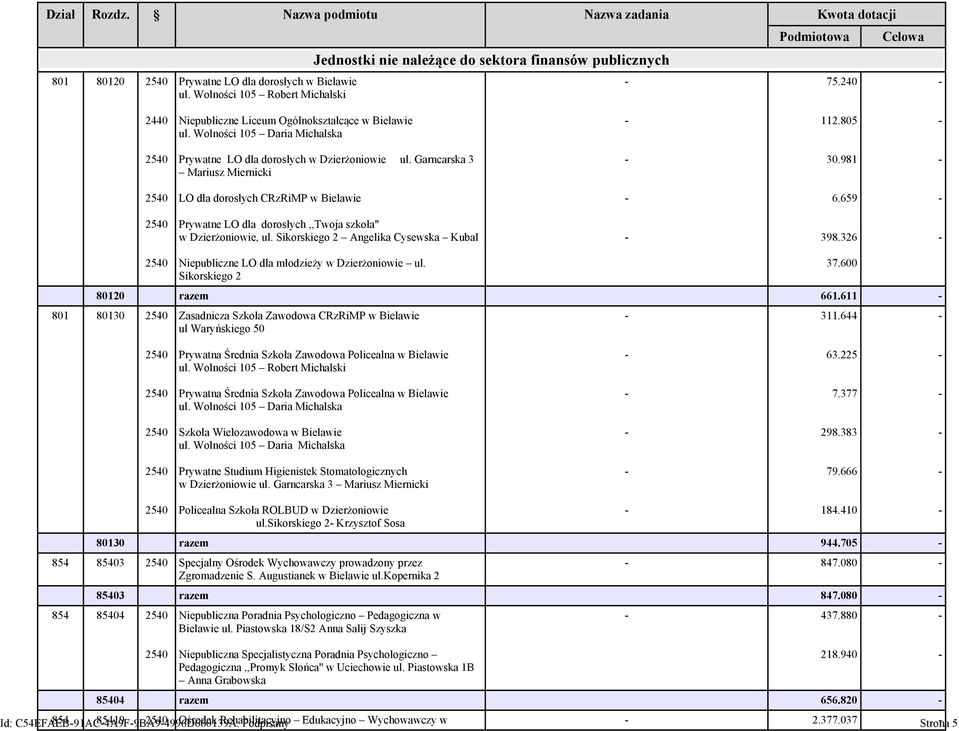Click the 'Celowa' subheader
Image resolution: width=959 pixels, height=731 pixels.
pos(903,37)
